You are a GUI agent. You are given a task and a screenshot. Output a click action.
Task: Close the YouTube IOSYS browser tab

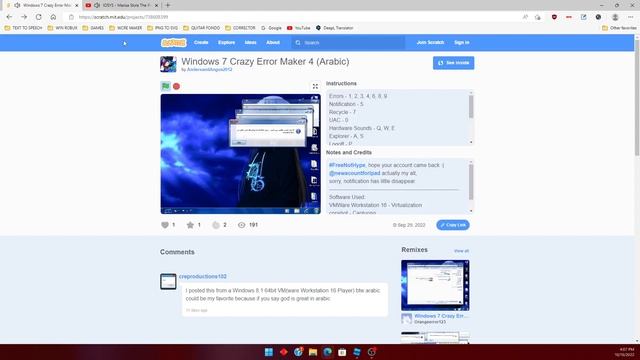[x=156, y=5]
